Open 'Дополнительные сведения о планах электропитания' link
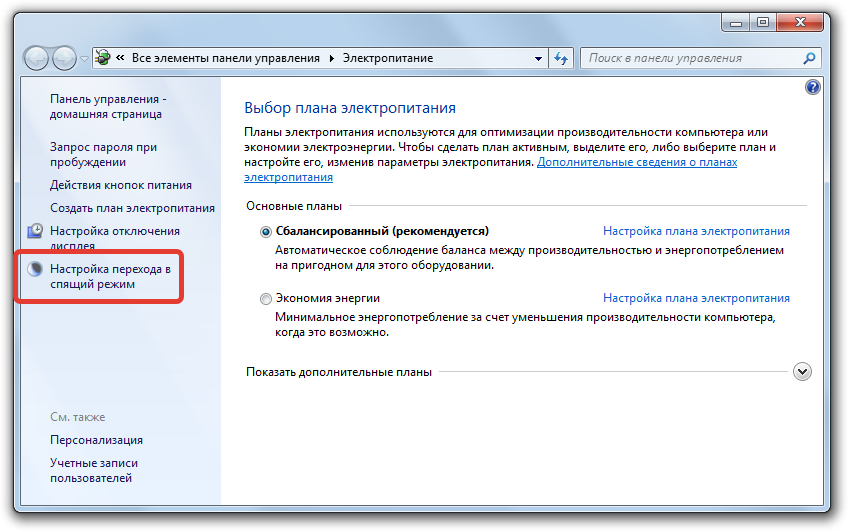This screenshot has height=532, width=849. [x=637, y=162]
